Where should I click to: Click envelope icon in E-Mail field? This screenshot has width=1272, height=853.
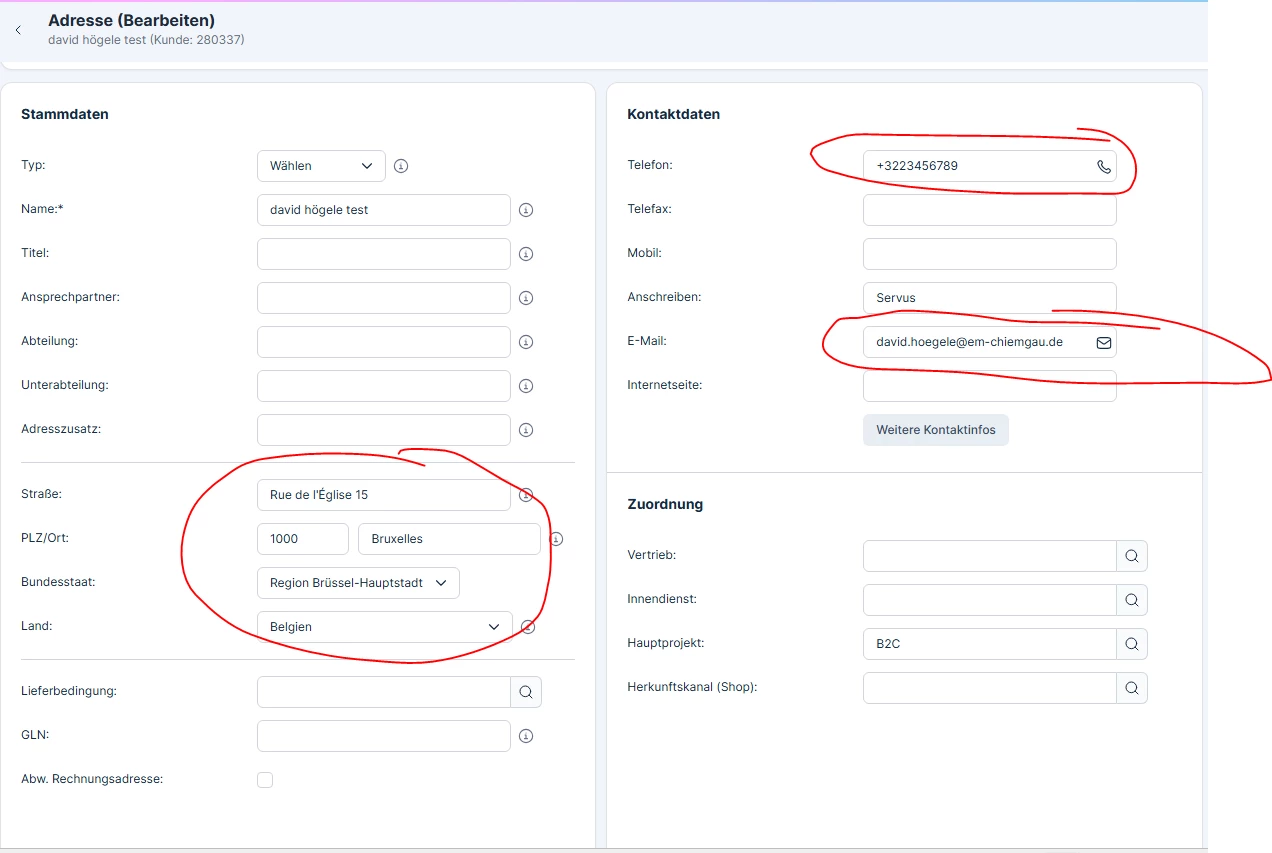point(1104,342)
